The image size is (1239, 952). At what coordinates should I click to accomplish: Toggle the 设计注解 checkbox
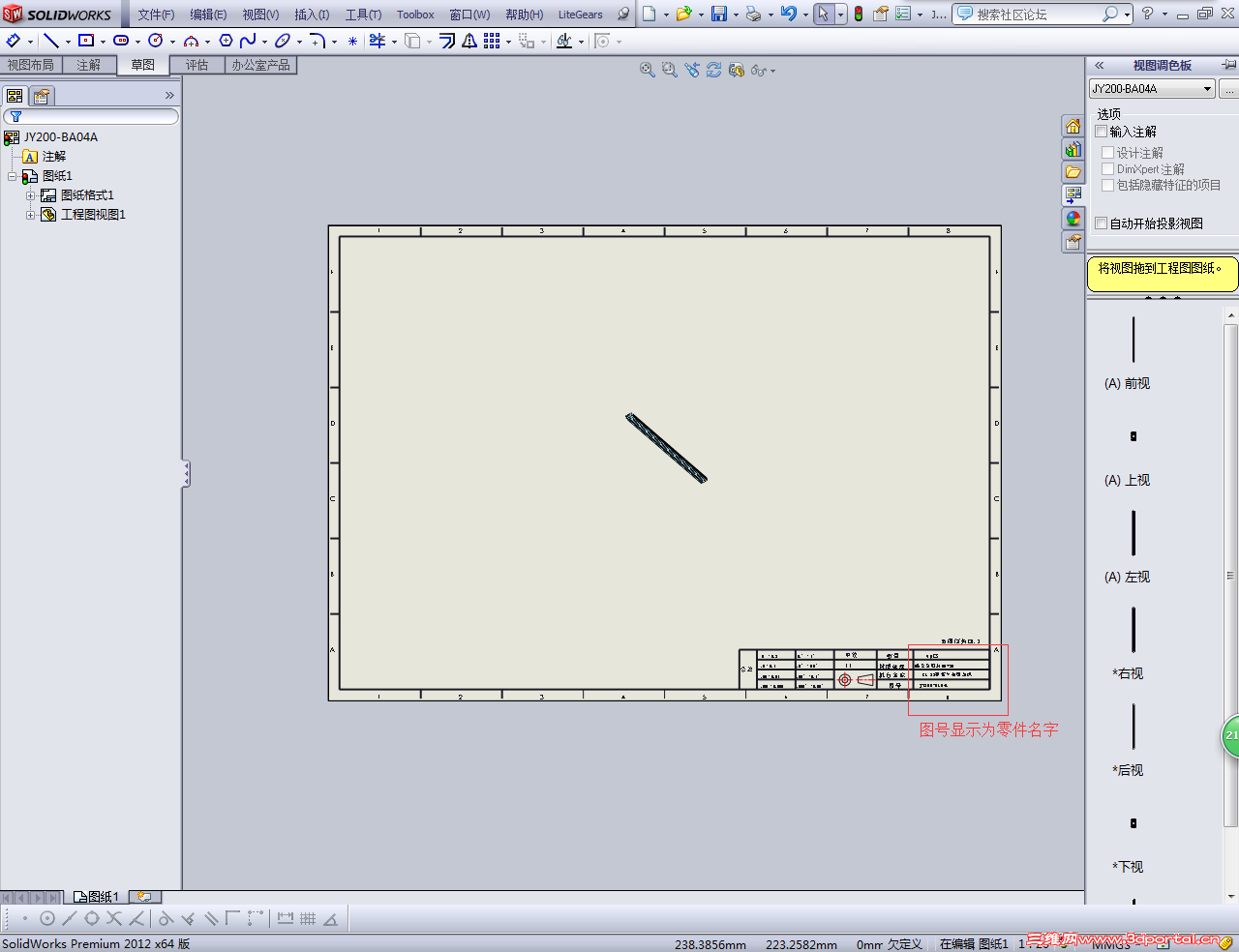pos(1108,153)
